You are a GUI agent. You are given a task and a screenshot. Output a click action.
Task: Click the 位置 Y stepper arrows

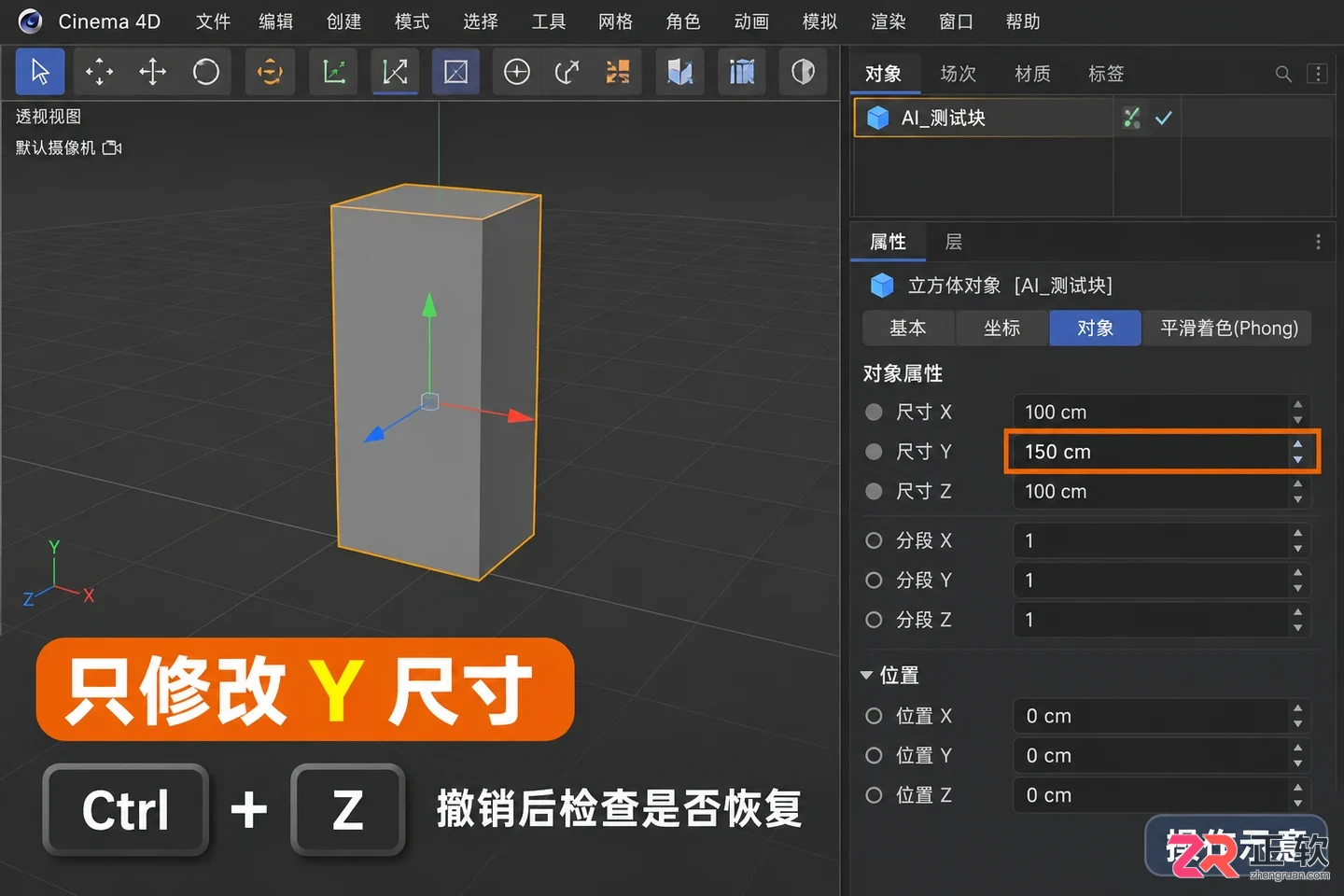(1297, 756)
